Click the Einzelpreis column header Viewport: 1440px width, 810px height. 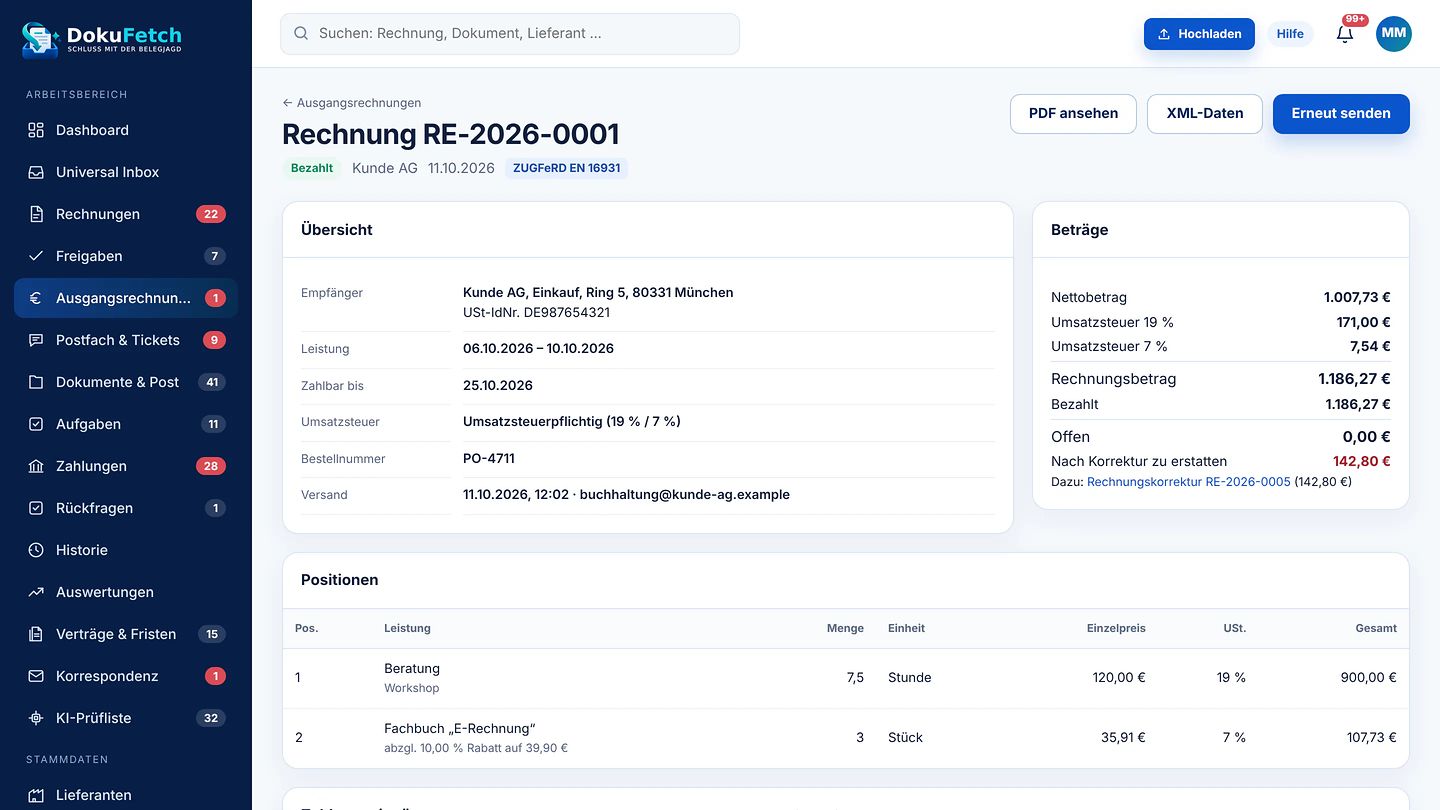pos(1116,628)
